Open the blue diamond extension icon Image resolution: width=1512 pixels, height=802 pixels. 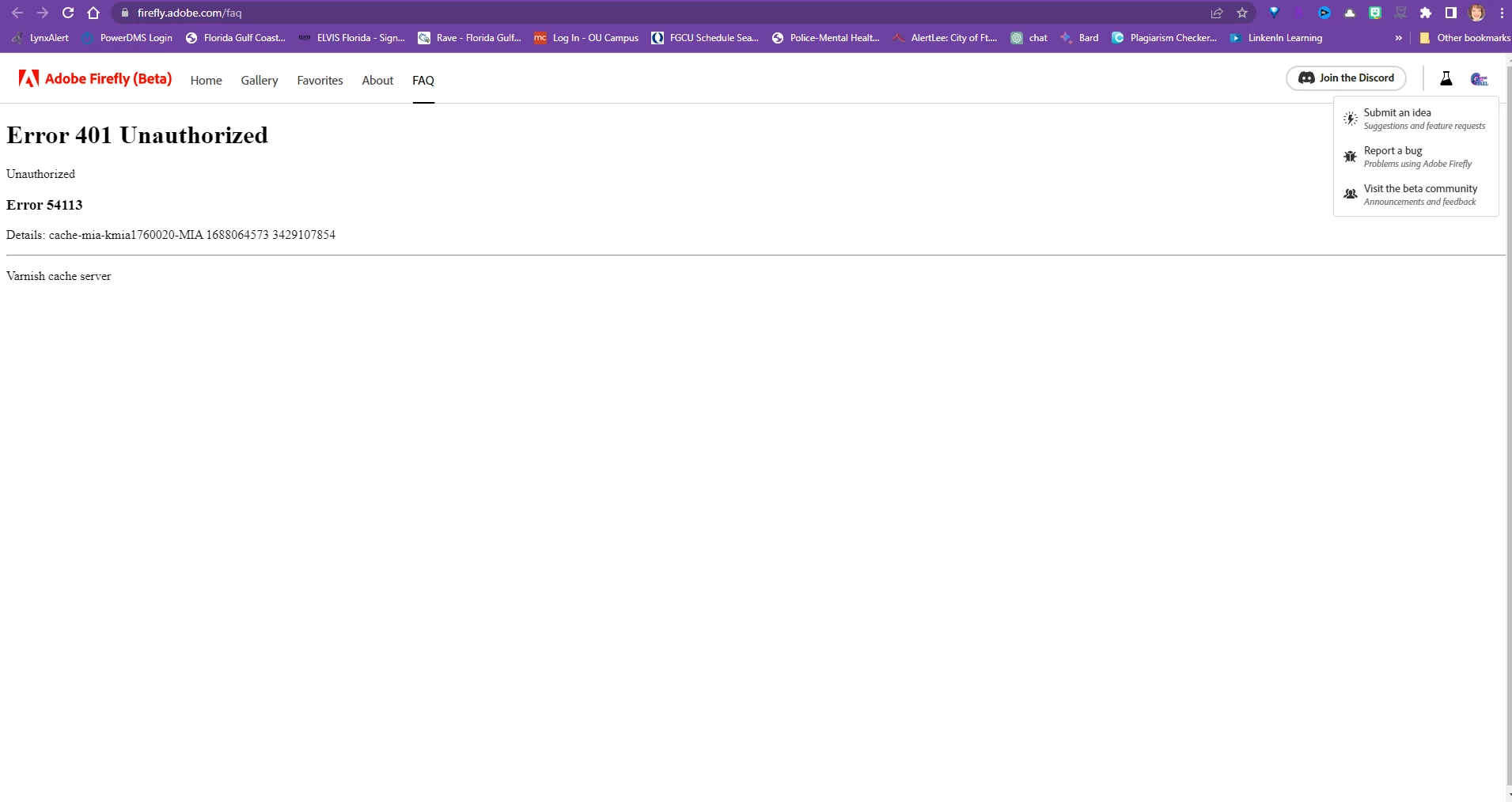pos(1274,13)
